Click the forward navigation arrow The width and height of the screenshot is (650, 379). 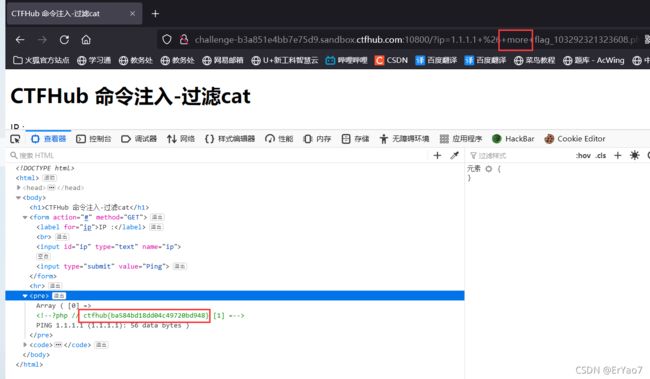42,40
